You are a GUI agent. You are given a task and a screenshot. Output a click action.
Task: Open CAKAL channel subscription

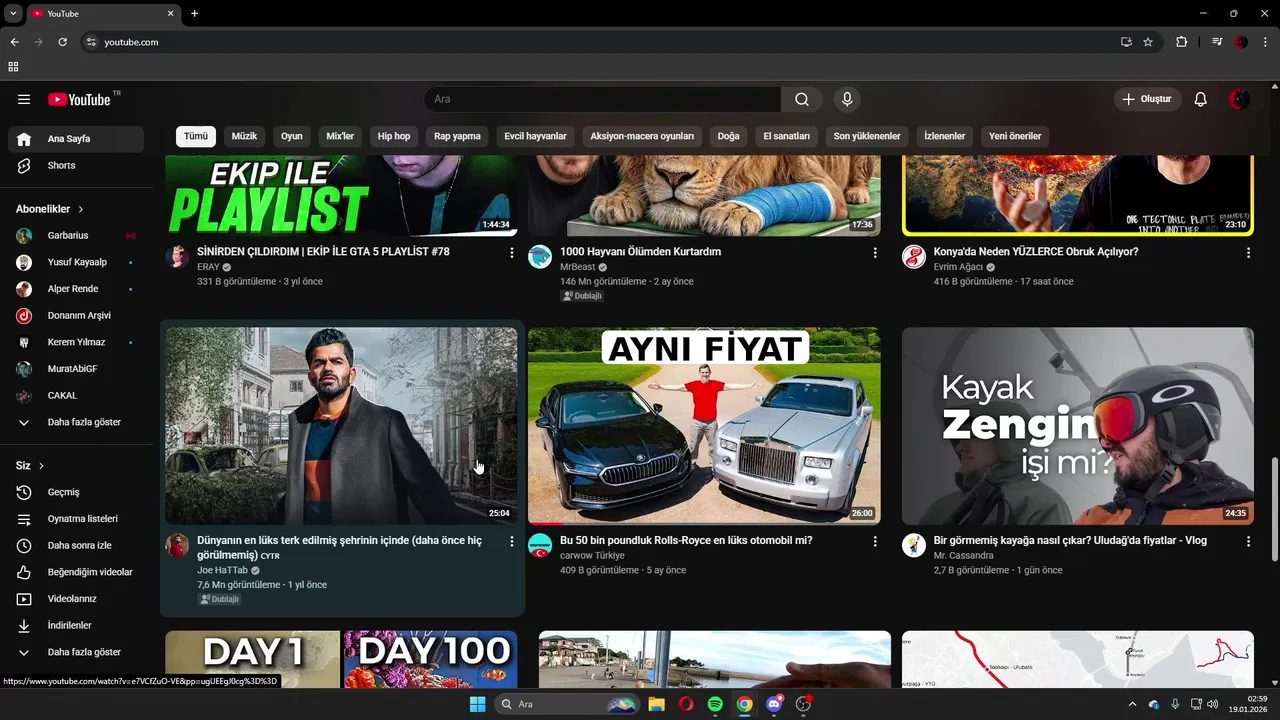click(x=76, y=395)
